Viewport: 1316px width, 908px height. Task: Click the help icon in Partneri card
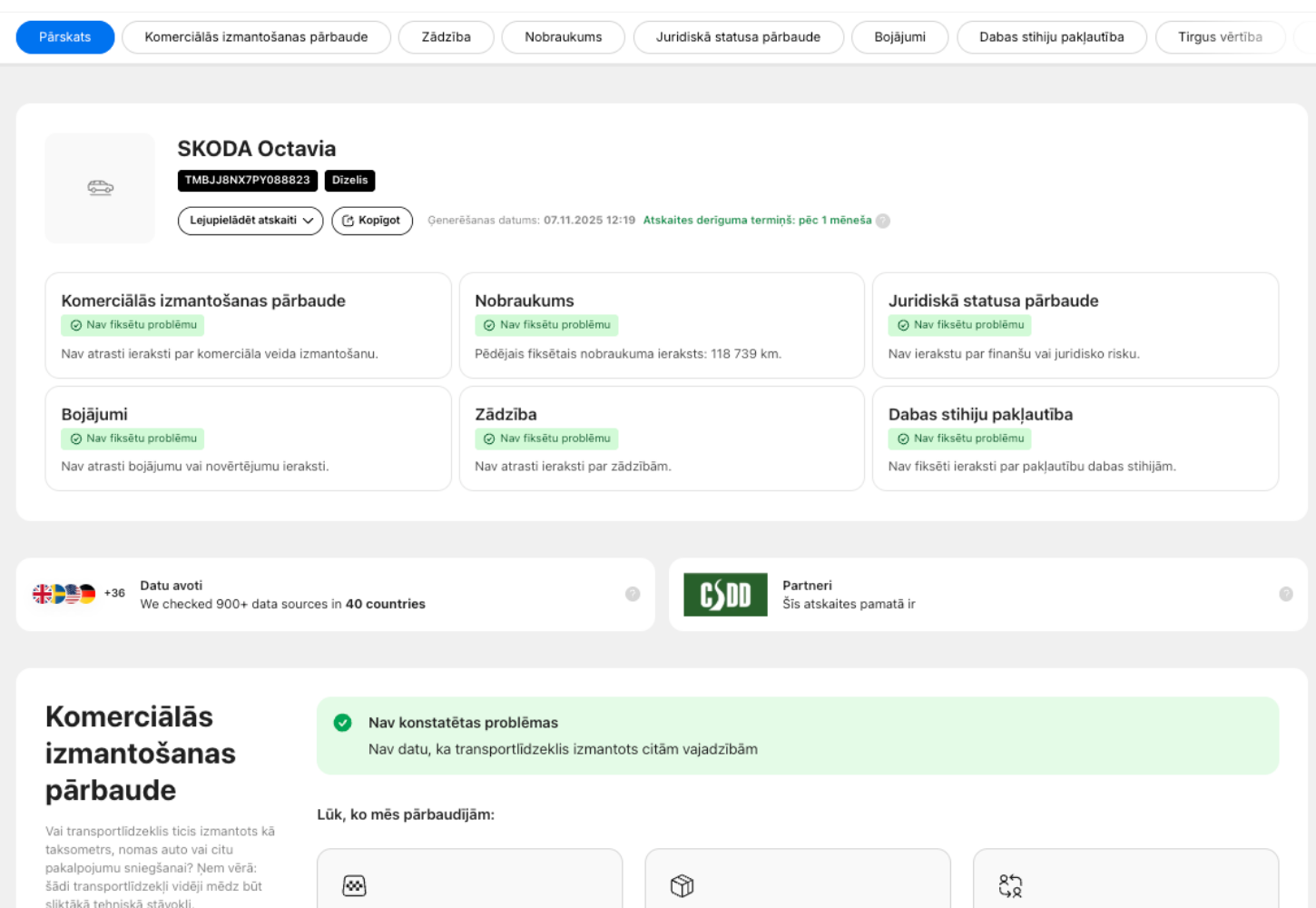pyautogui.click(x=1285, y=594)
